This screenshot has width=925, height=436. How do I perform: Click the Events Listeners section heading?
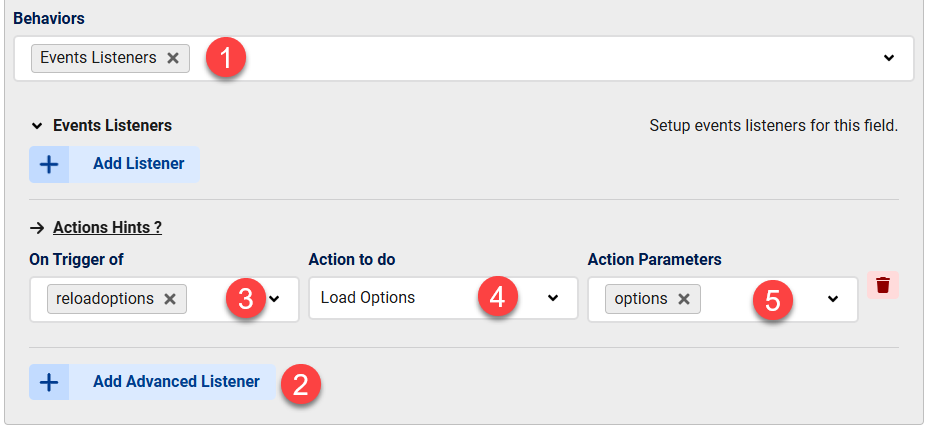[113, 126]
